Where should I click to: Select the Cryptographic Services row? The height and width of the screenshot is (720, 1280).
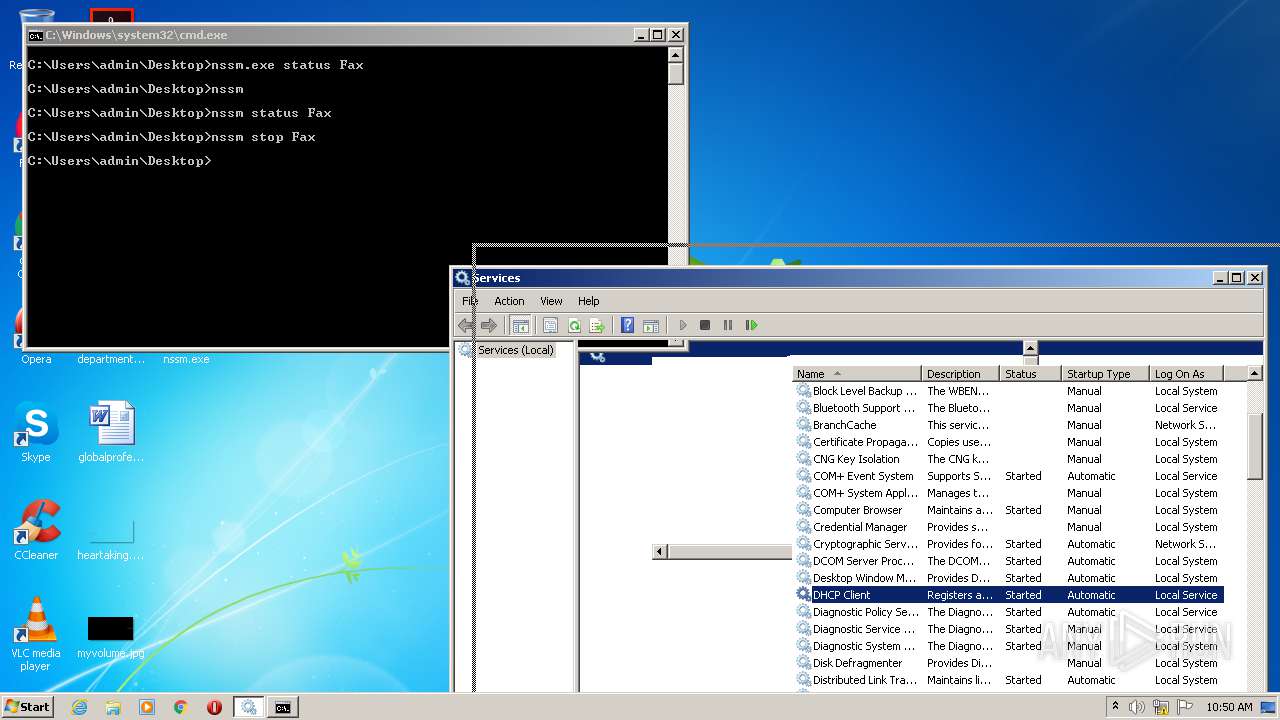pos(1009,544)
